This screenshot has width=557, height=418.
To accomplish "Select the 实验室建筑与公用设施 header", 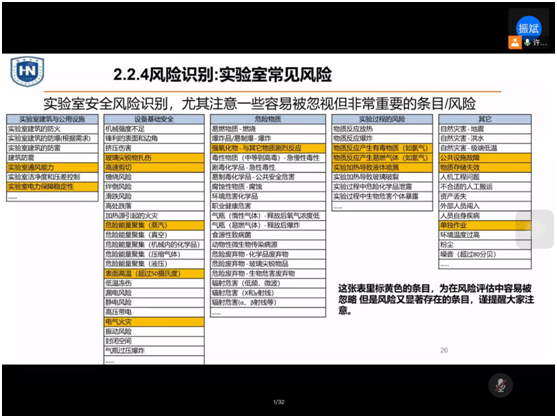I will point(52,119).
